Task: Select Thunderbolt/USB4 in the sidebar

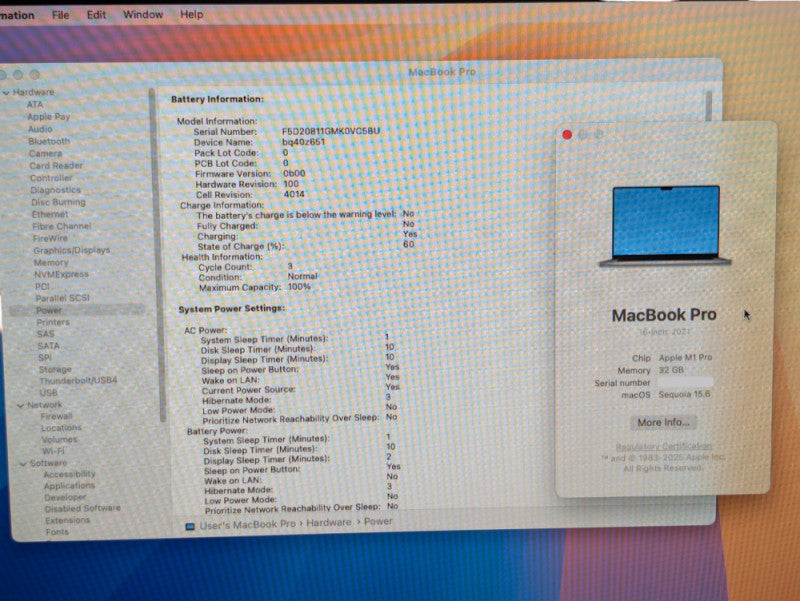Action: 78,381
